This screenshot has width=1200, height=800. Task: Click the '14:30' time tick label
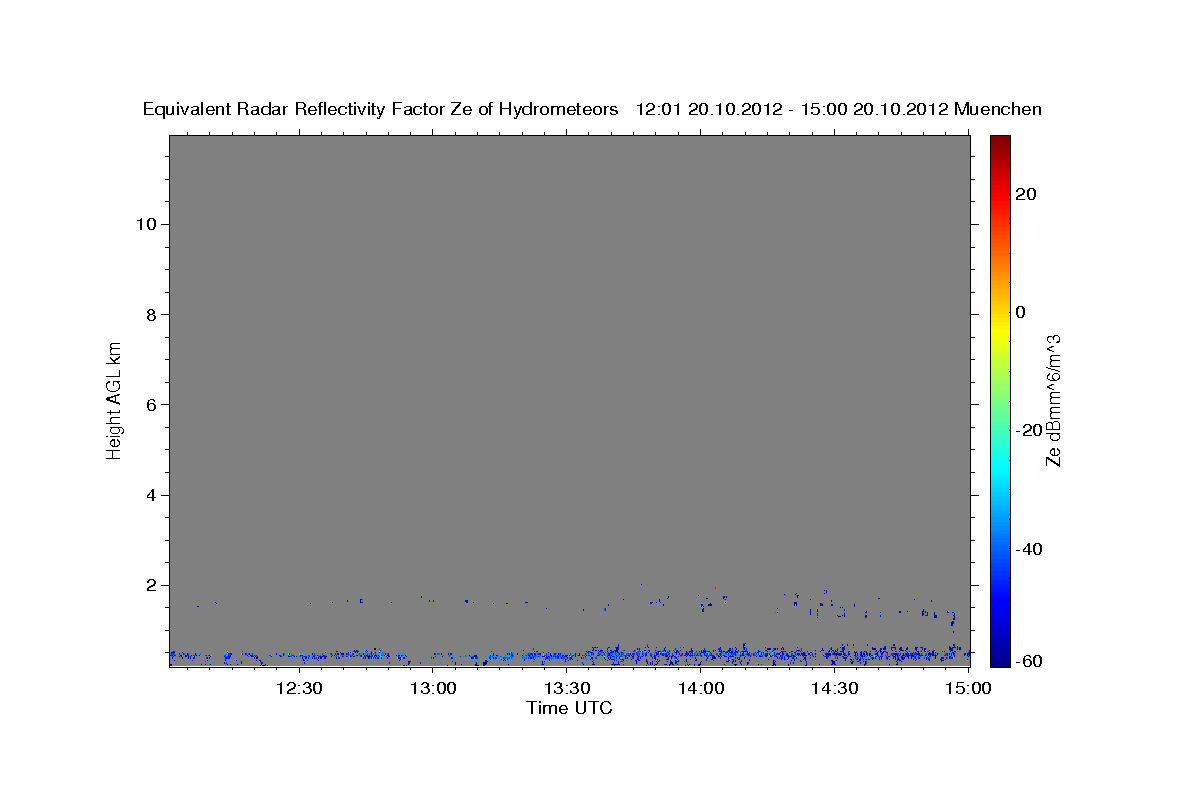835,688
